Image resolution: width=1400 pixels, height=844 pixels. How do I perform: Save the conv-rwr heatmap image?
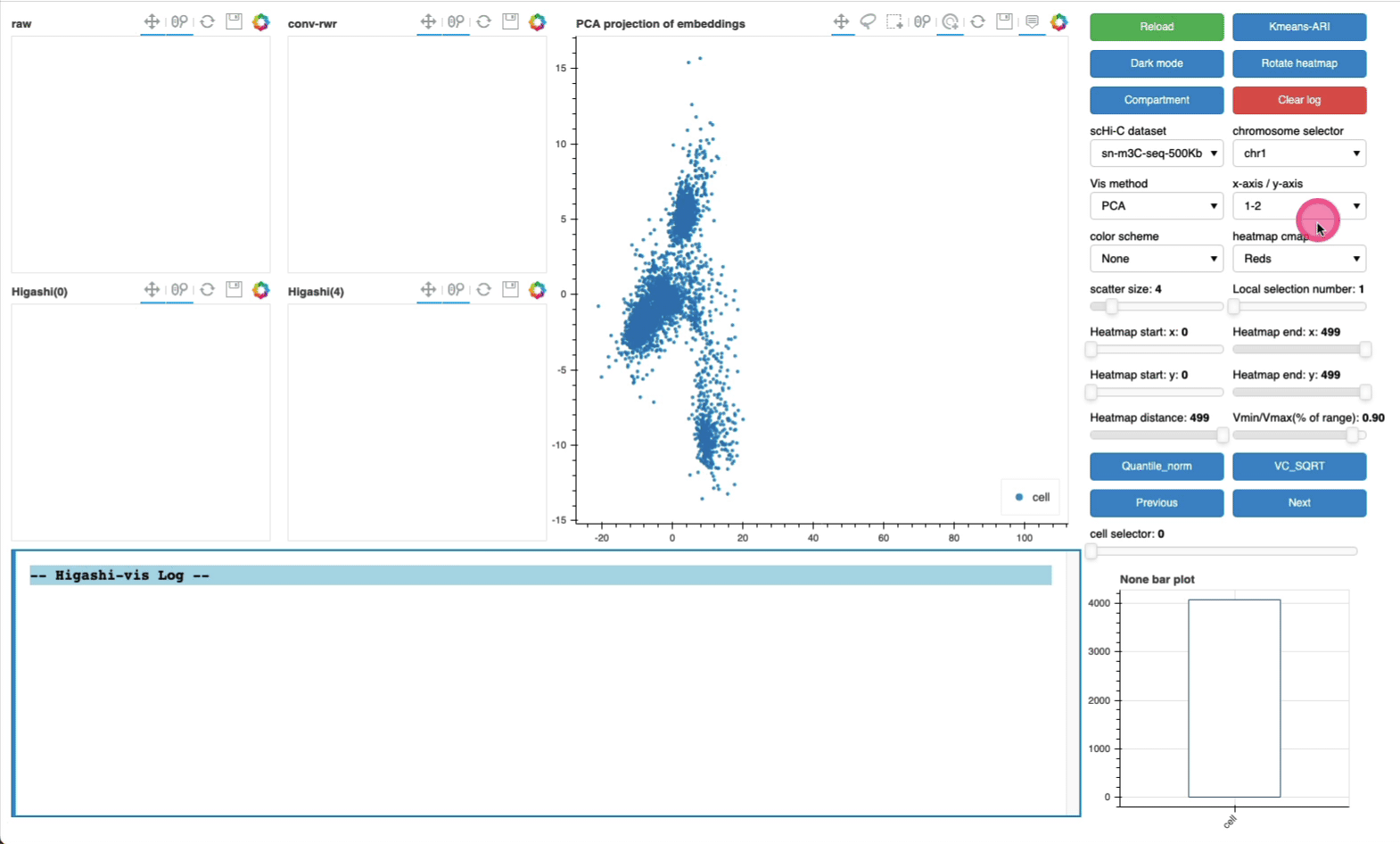click(511, 21)
